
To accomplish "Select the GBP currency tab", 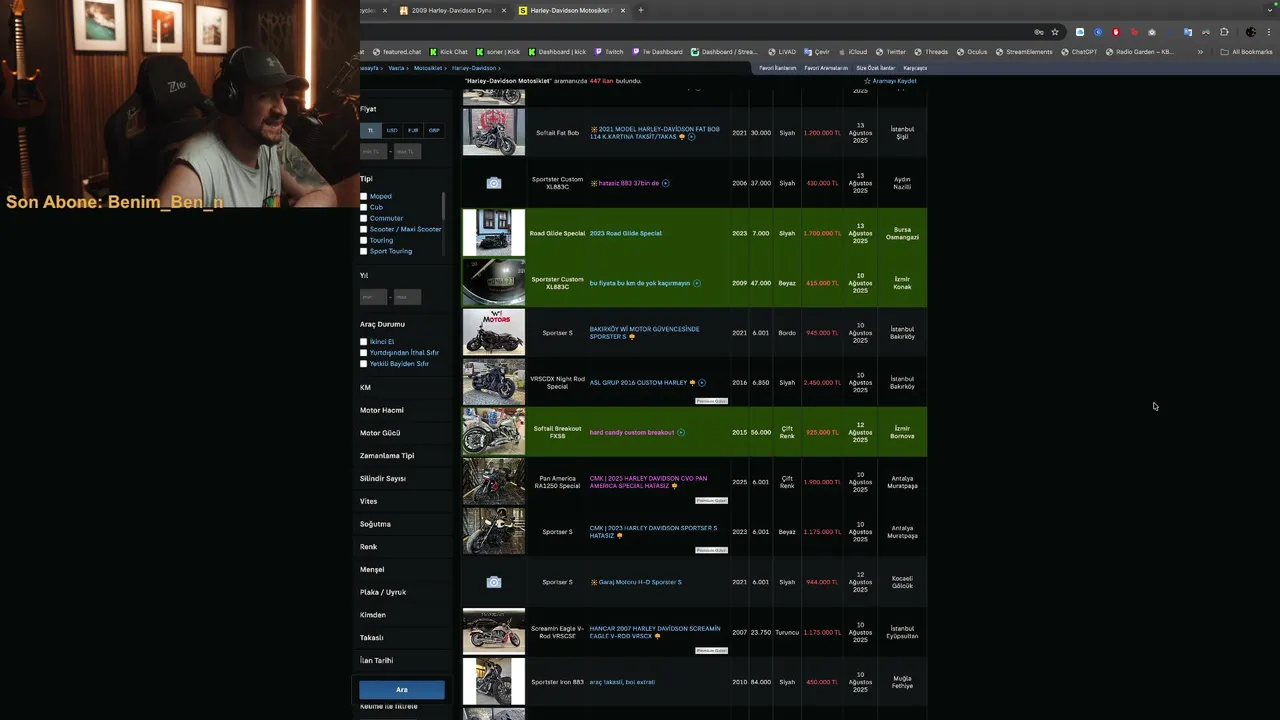I will [434, 130].
